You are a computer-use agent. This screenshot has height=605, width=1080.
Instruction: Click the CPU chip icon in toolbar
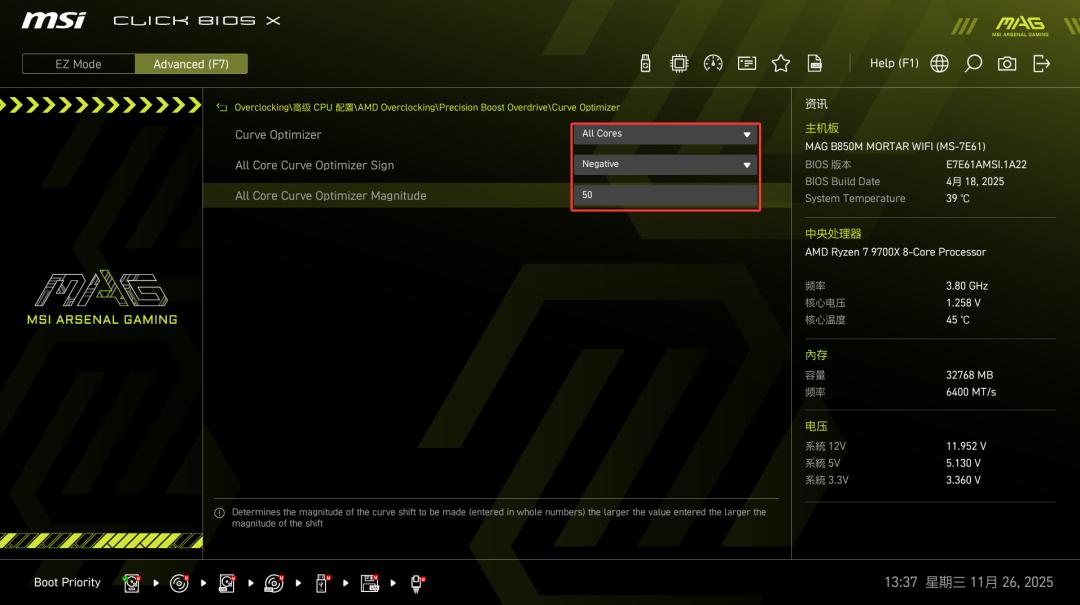tap(679, 63)
